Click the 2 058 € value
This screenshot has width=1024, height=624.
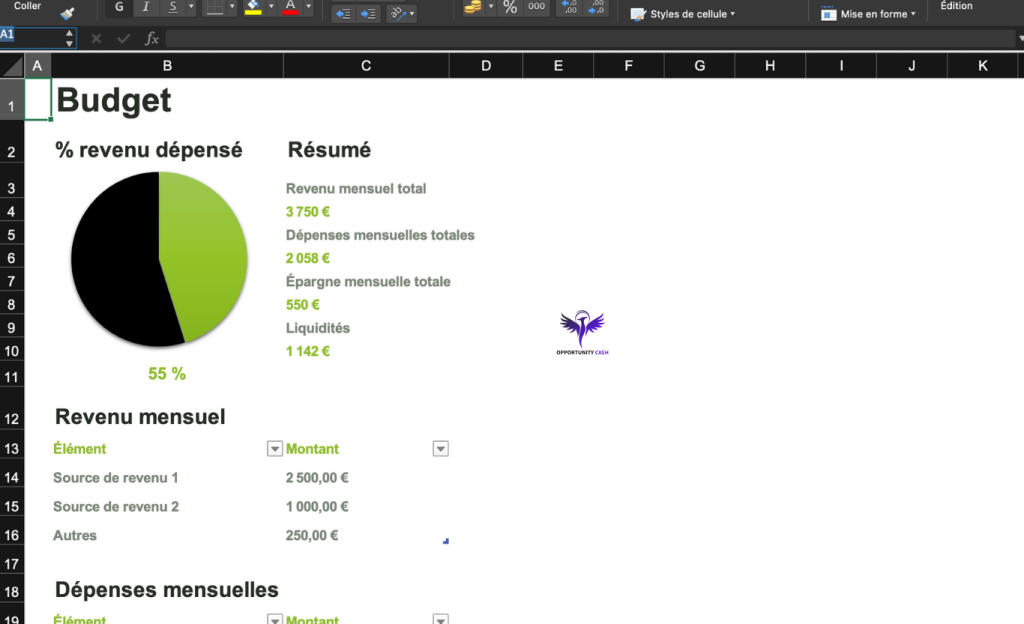coord(308,258)
